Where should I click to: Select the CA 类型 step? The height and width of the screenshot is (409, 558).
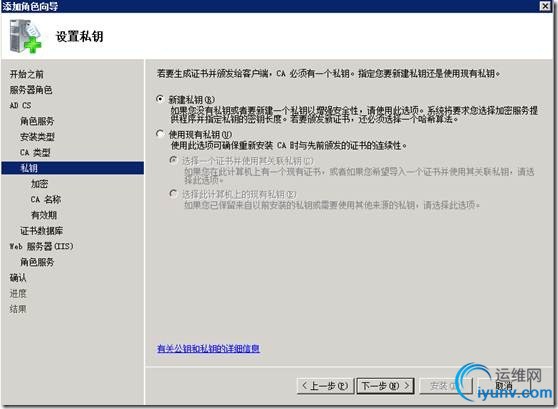point(35,152)
